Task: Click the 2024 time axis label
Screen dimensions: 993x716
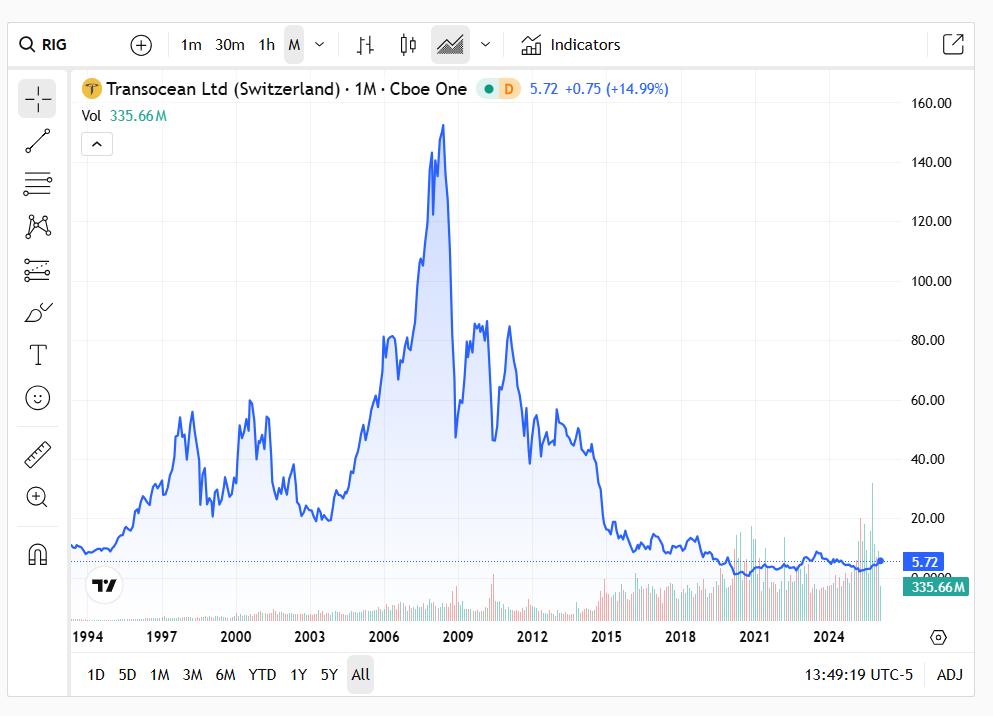Action: (x=828, y=637)
